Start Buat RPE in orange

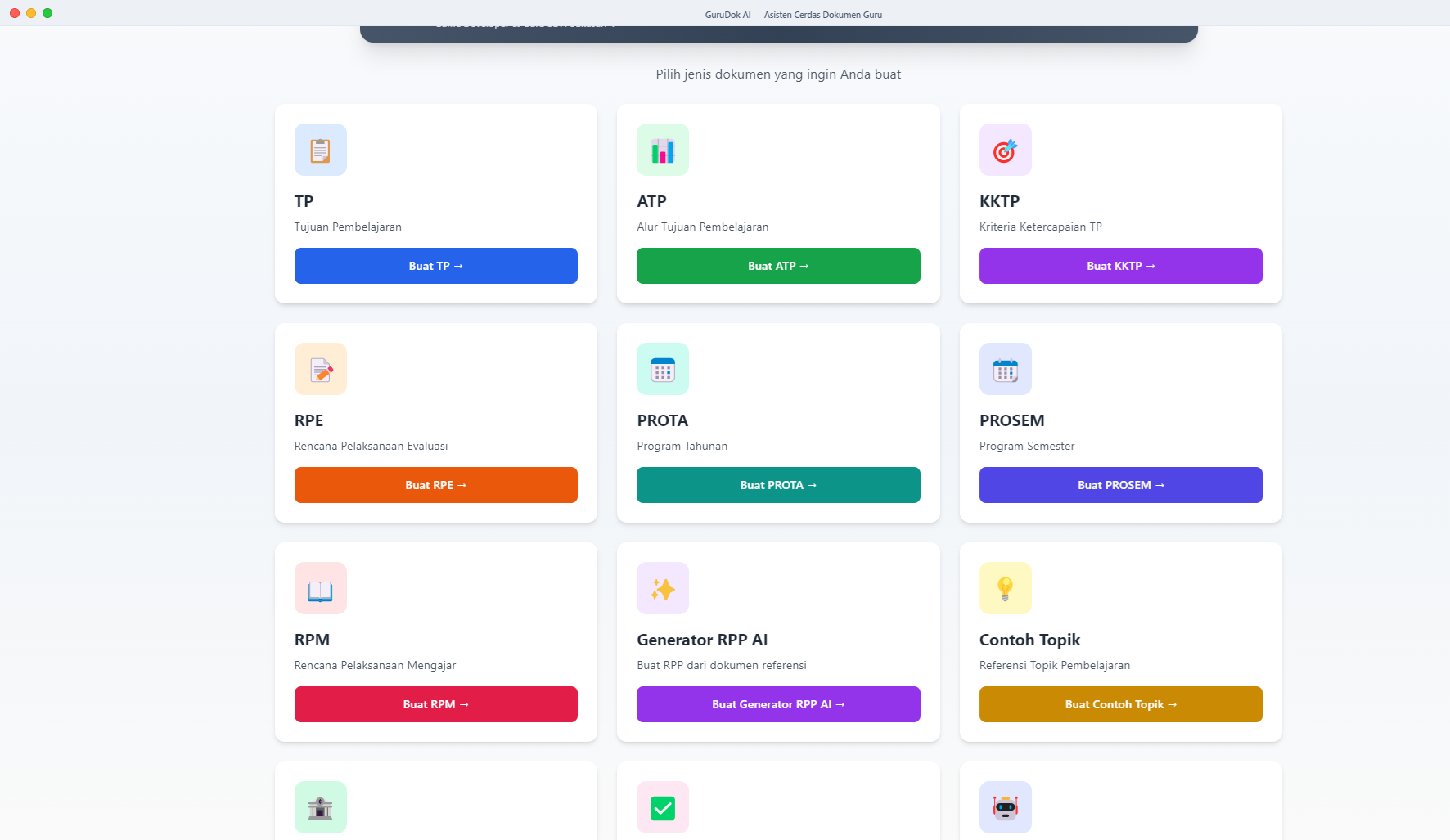[x=436, y=485]
